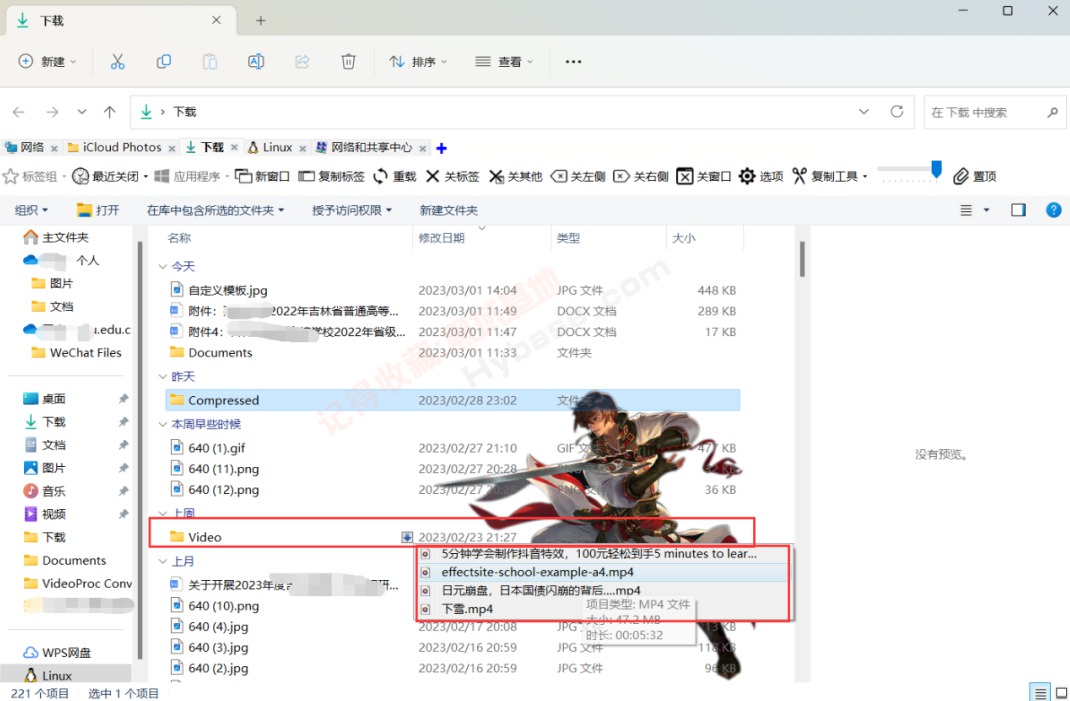Click 新建文件夹 button
This screenshot has height=701, width=1070.
(x=448, y=210)
